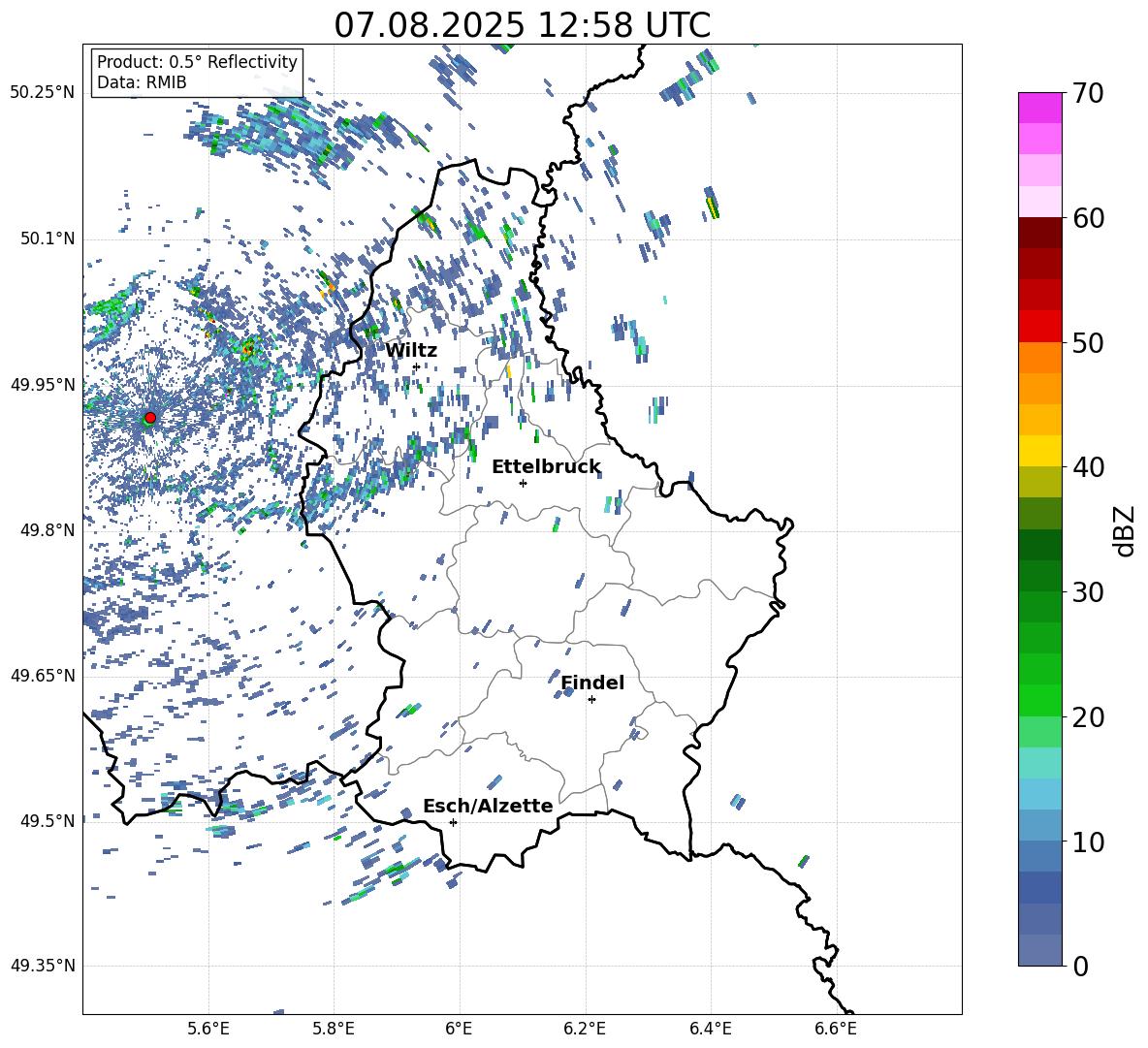The width and height of the screenshot is (1148, 1048).
Task: Click the colorbar label 50
Action: pos(1088,343)
